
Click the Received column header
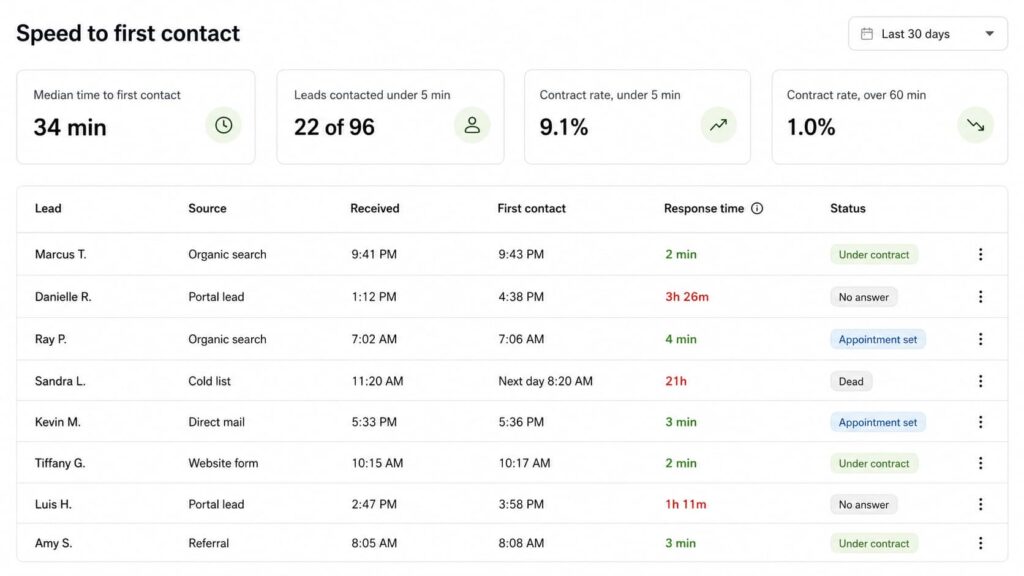coord(374,208)
